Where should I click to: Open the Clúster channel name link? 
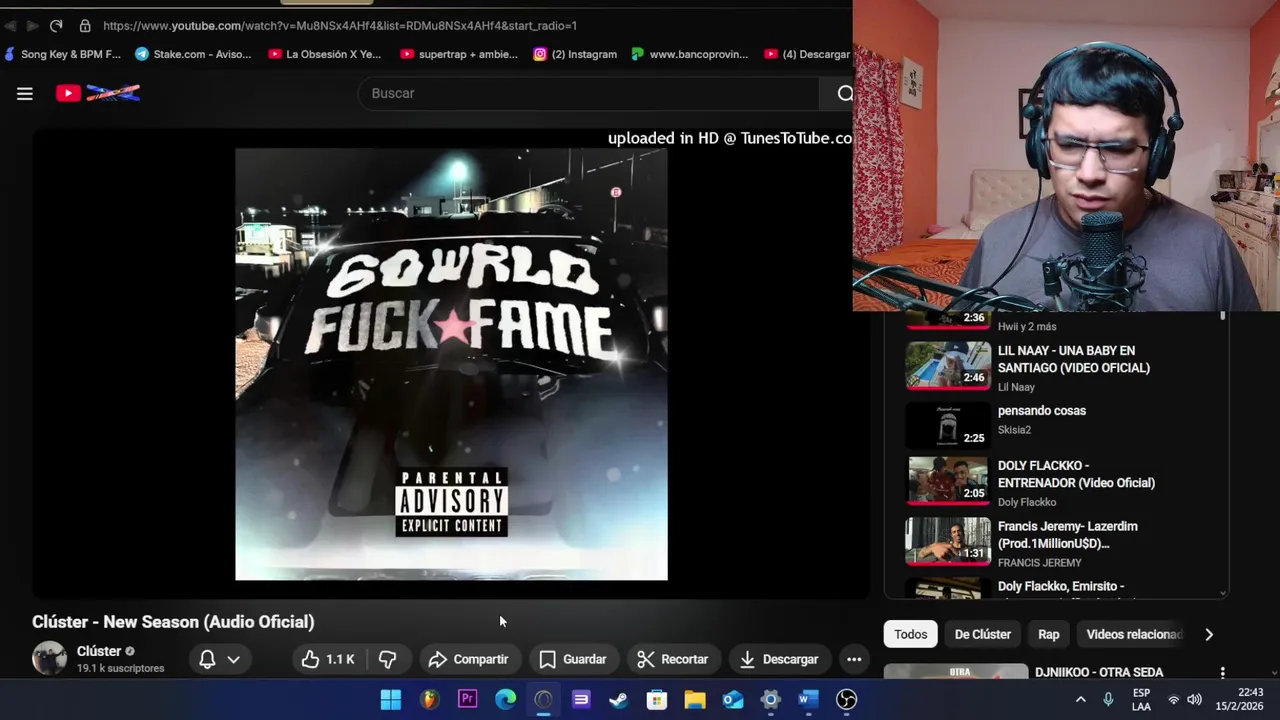(99, 651)
